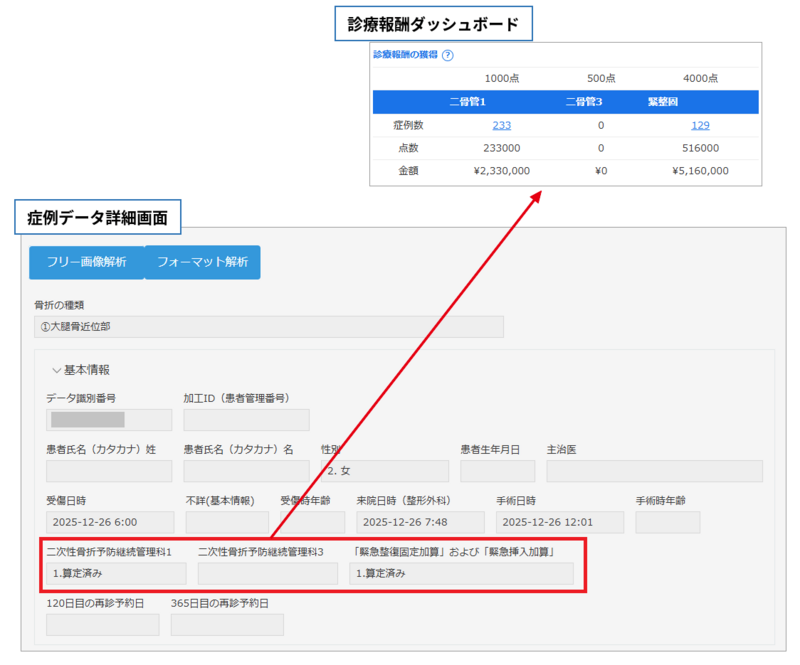
Task: Open the 233 case count link
Action: point(502,125)
